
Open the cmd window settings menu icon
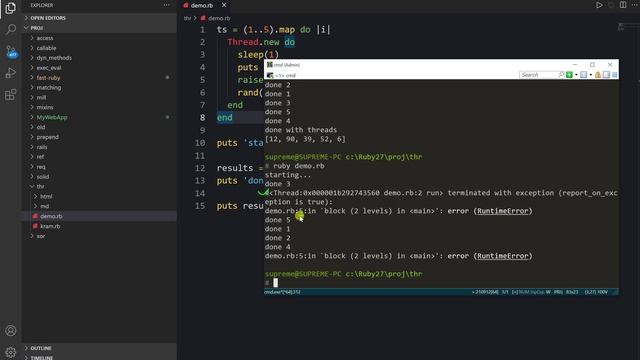(614, 75)
